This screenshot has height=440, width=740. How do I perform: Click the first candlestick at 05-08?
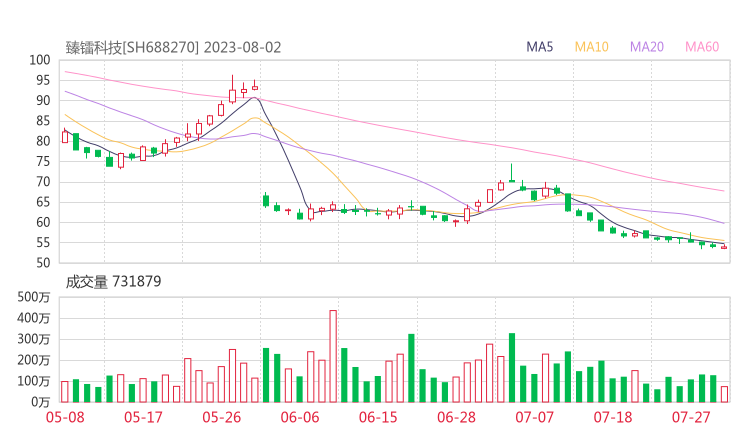point(65,137)
